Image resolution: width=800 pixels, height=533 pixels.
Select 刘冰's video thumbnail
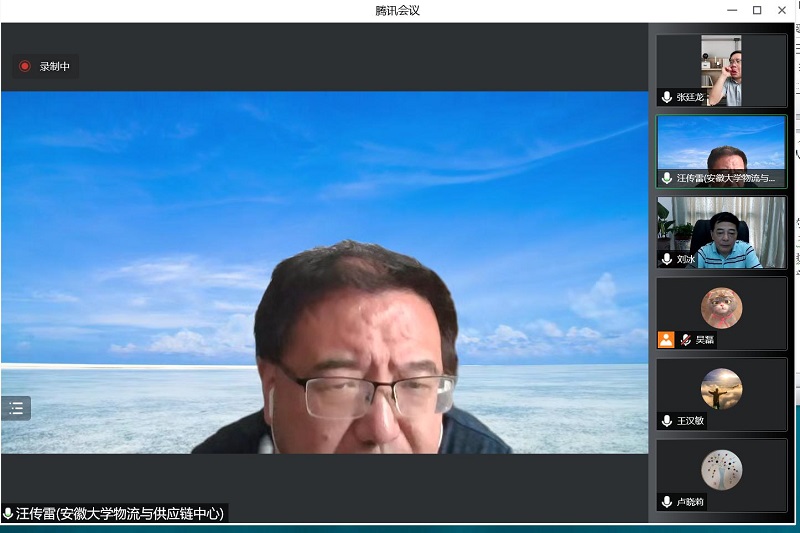pyautogui.click(x=721, y=232)
